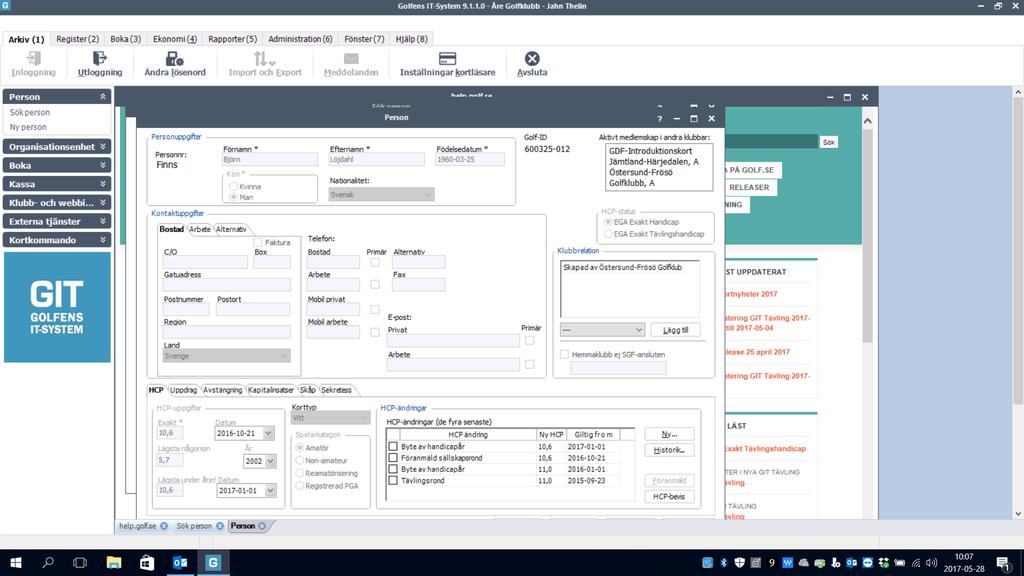Viewport: 1024px width, 576px height.
Task: Click the Mobil privat input field
Action: coord(333,309)
